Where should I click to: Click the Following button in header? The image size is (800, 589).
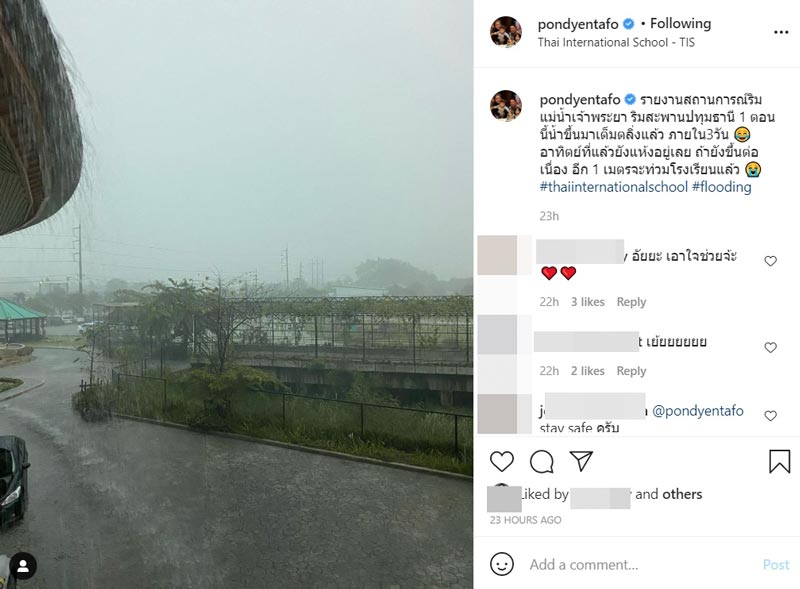point(681,23)
